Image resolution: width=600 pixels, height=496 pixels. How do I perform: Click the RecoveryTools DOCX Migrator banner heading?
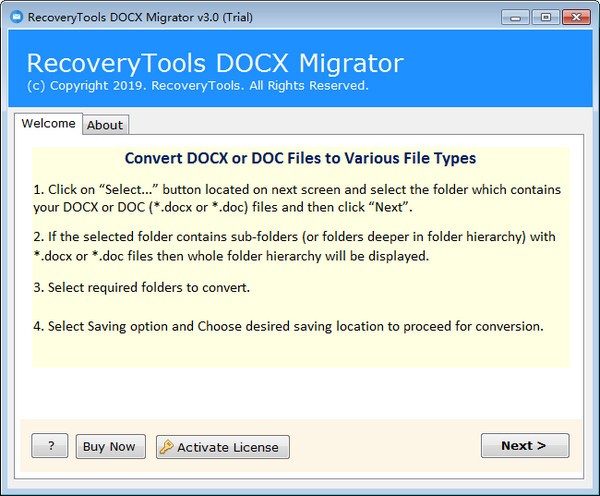pyautogui.click(x=214, y=64)
